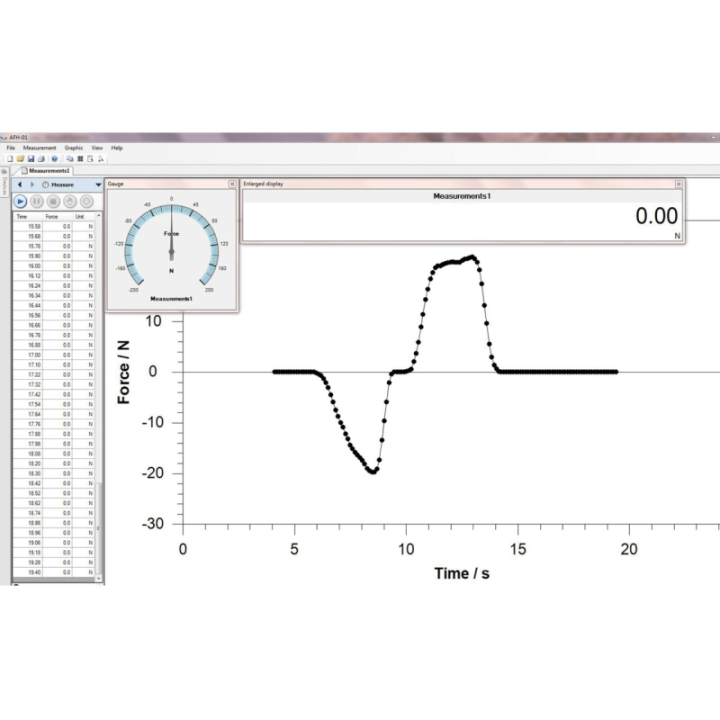Click the Save floppy disk toolbar icon

point(31,159)
